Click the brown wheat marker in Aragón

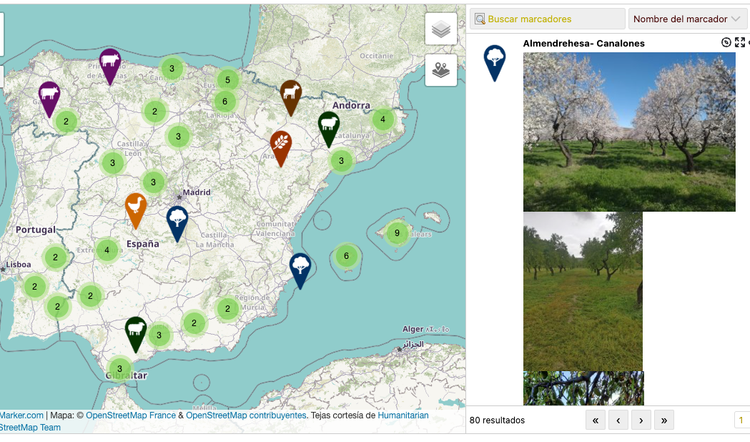tap(281, 149)
